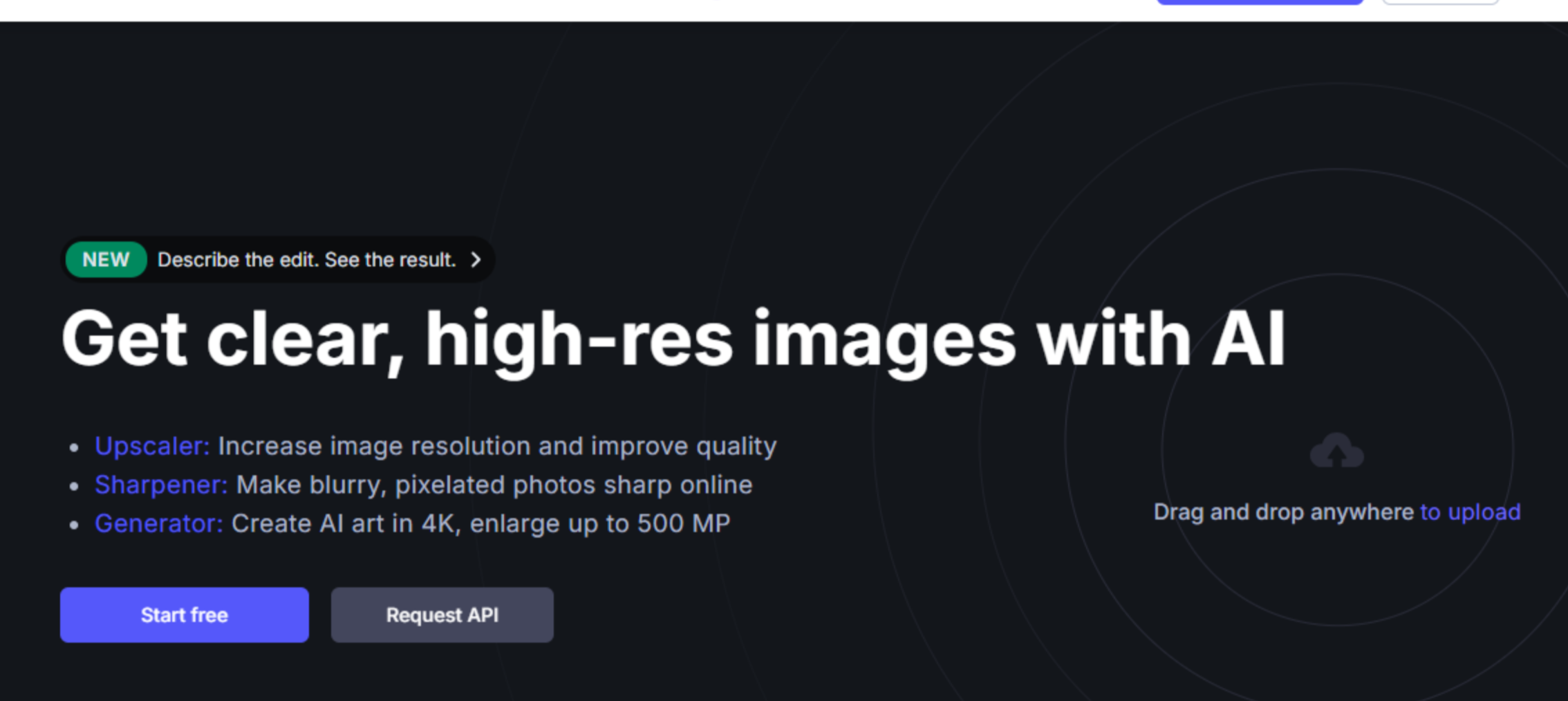Open the Sharpener link
Image resolution: width=1568 pixels, height=701 pixels.
(x=161, y=485)
